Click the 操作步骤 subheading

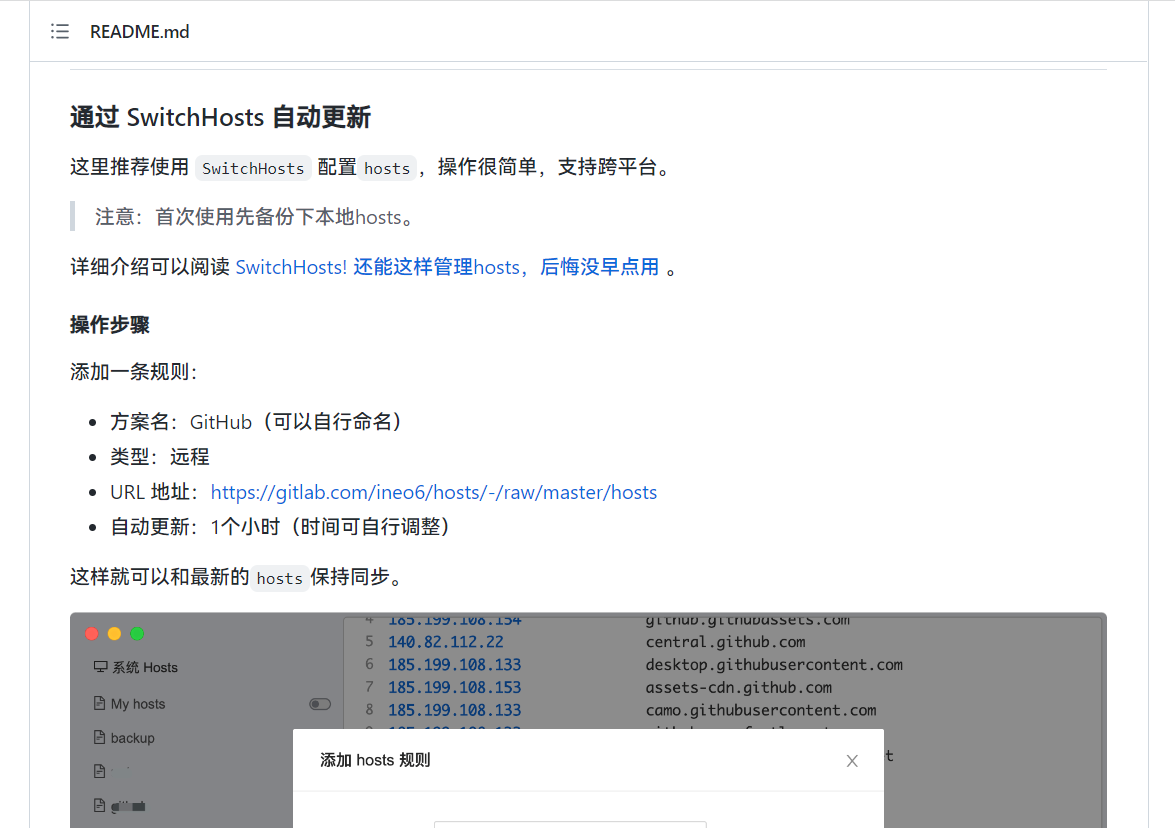[x=110, y=324]
